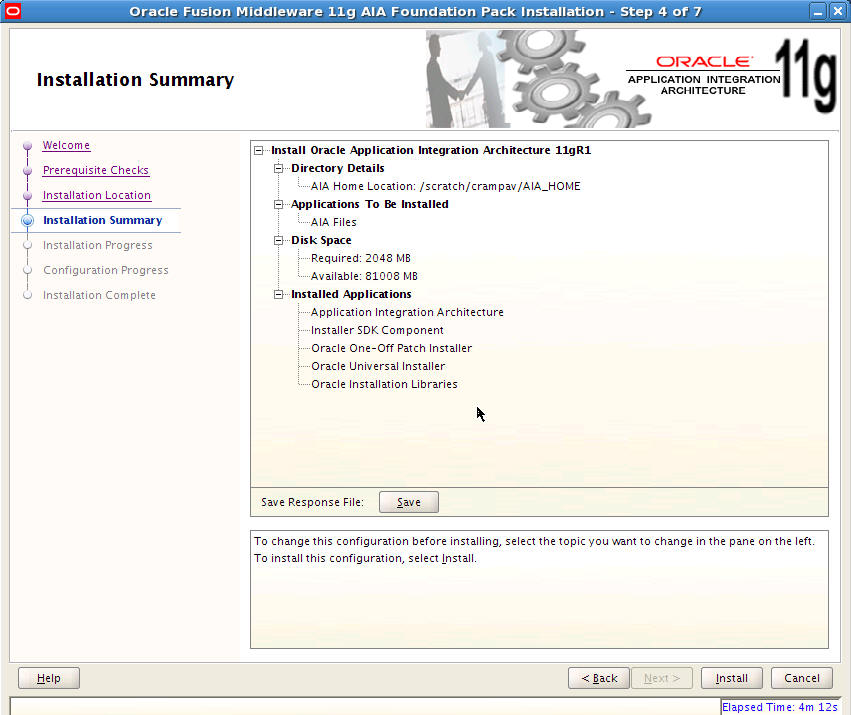Click the Elapsed Time status text
851x715 pixels.
point(779,707)
